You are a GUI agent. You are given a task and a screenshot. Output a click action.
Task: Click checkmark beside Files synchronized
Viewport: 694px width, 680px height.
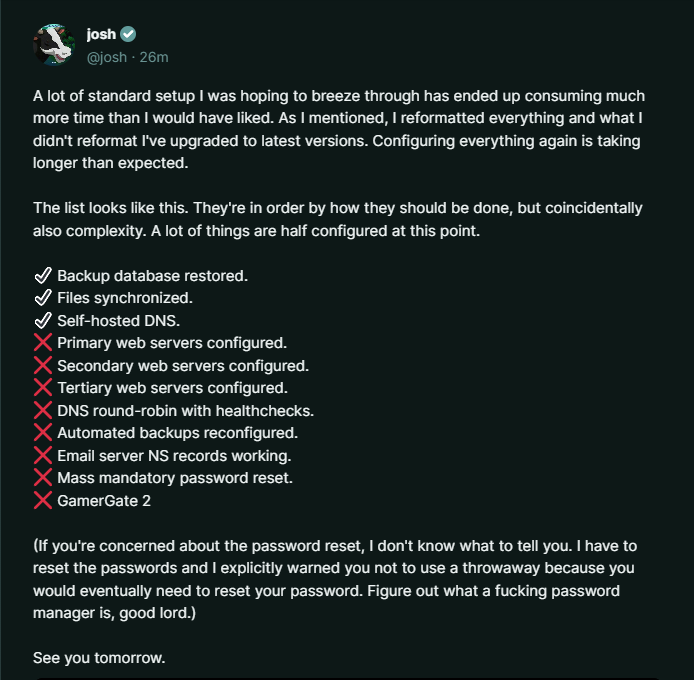click(43, 298)
